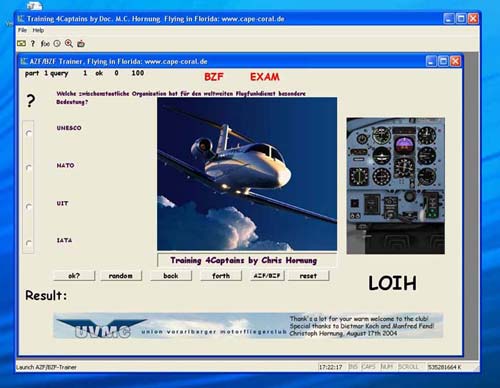Click the thank-you message in the banner

[362, 326]
